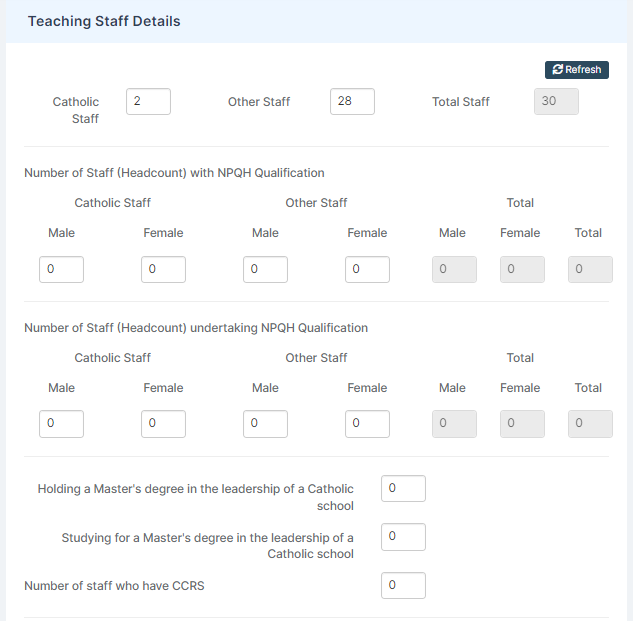Click the greyed-out Total Staff field

[556, 101]
